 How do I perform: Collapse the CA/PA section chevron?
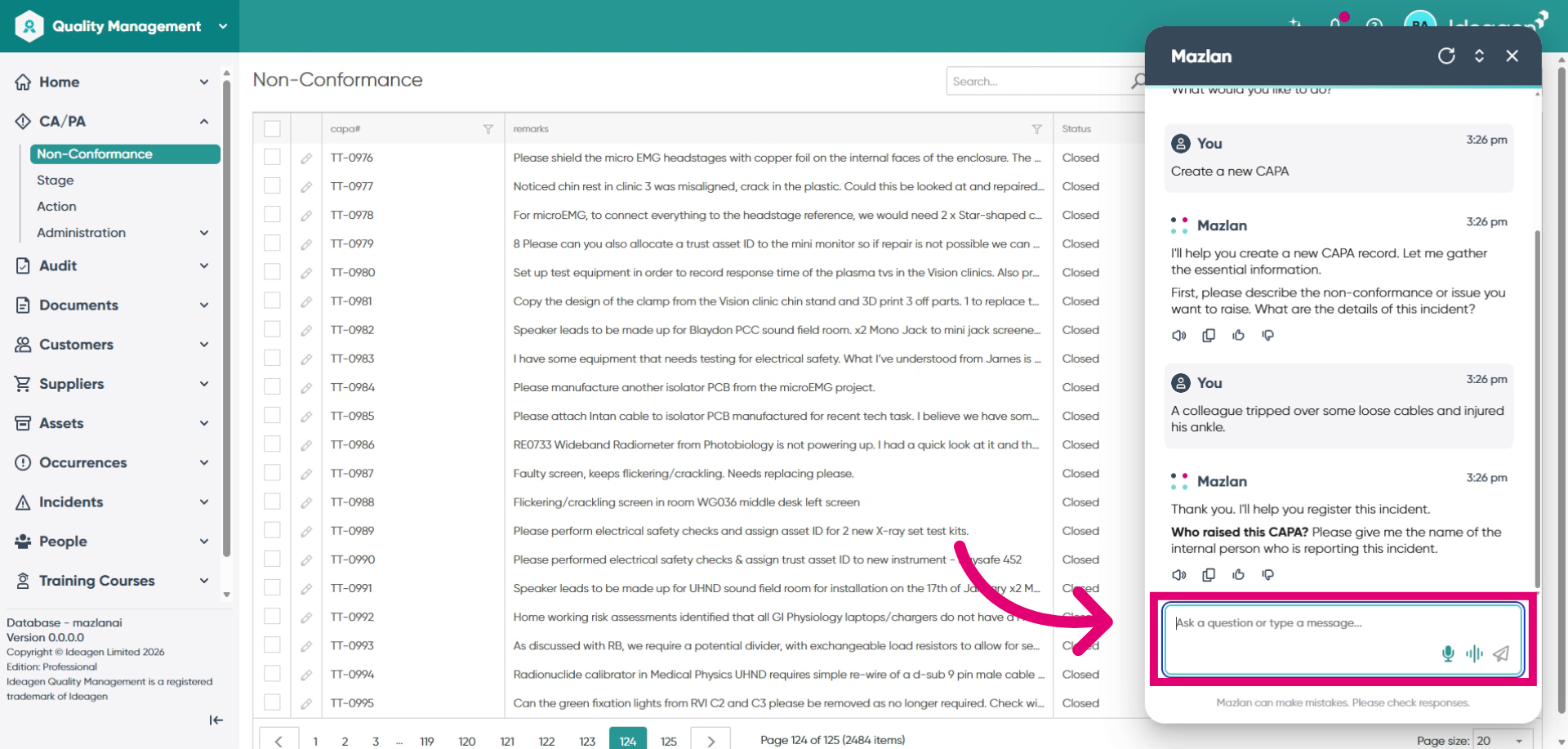pyautogui.click(x=204, y=121)
